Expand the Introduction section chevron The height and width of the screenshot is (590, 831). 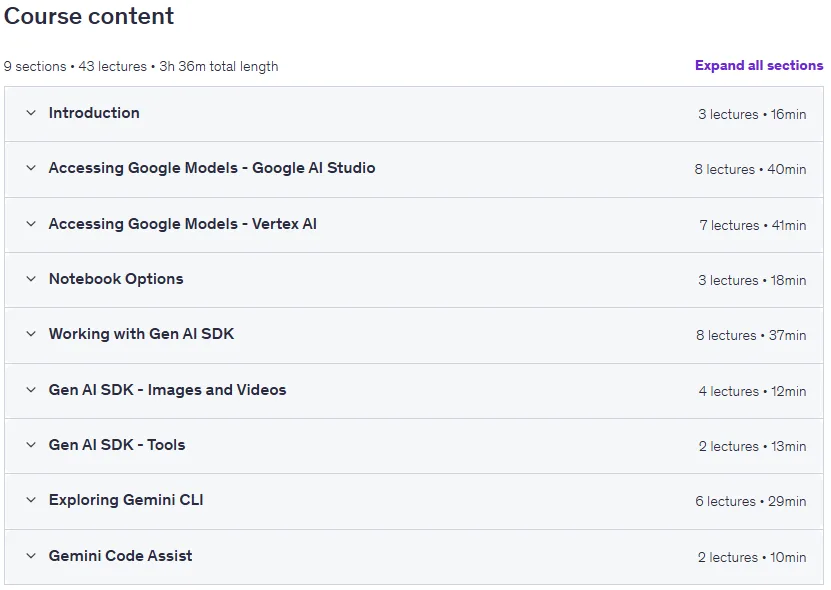[x=31, y=113]
